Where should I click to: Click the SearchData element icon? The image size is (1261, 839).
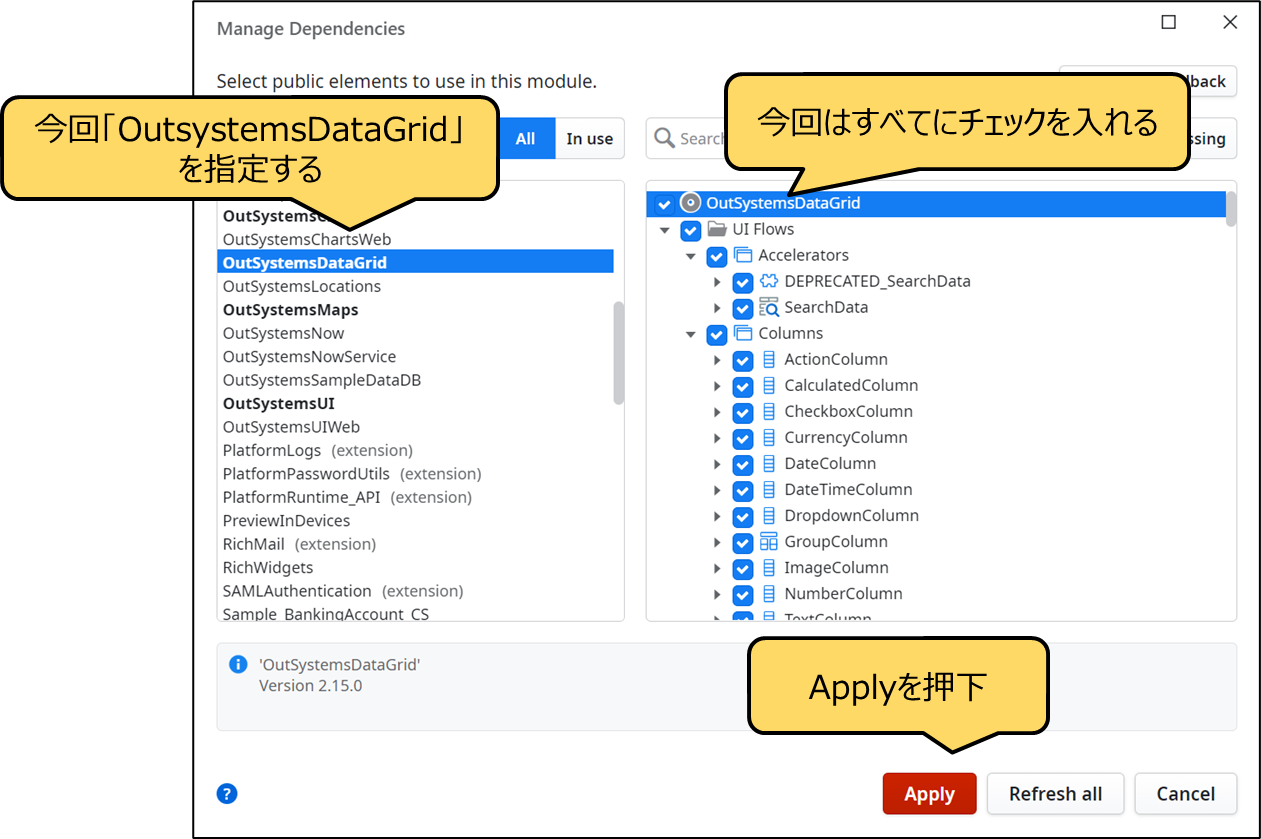coord(769,307)
